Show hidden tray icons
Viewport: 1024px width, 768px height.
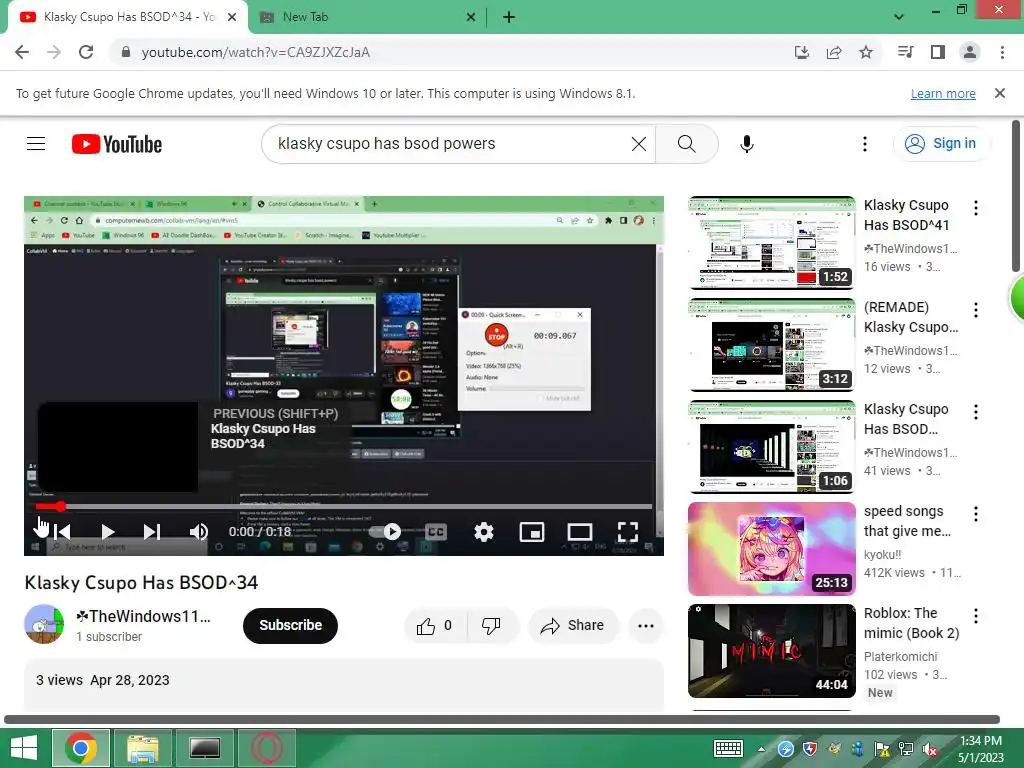pos(761,749)
